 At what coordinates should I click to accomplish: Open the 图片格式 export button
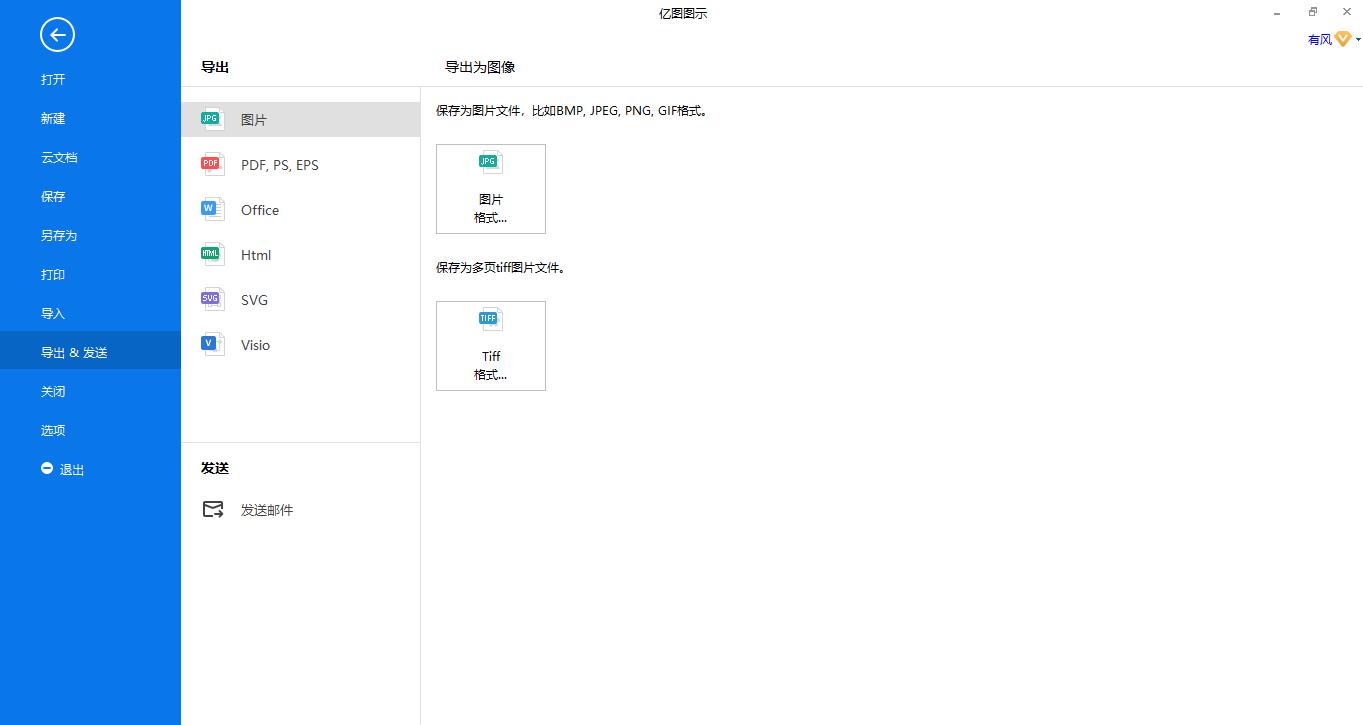coord(491,189)
